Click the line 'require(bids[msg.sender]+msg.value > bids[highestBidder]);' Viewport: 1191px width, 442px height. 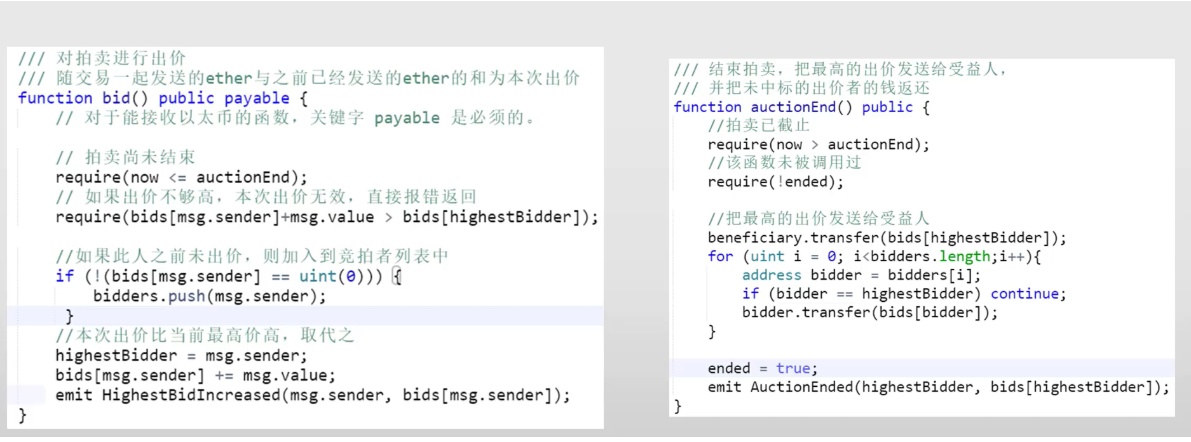pos(327,217)
